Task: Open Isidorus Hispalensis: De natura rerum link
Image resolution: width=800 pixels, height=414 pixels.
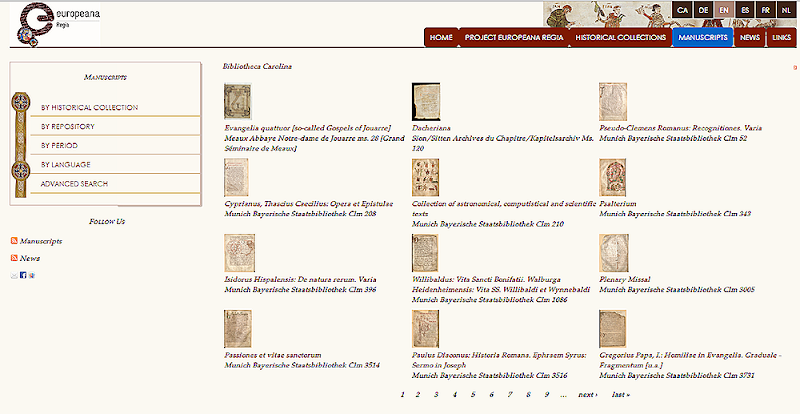Action: [301, 279]
